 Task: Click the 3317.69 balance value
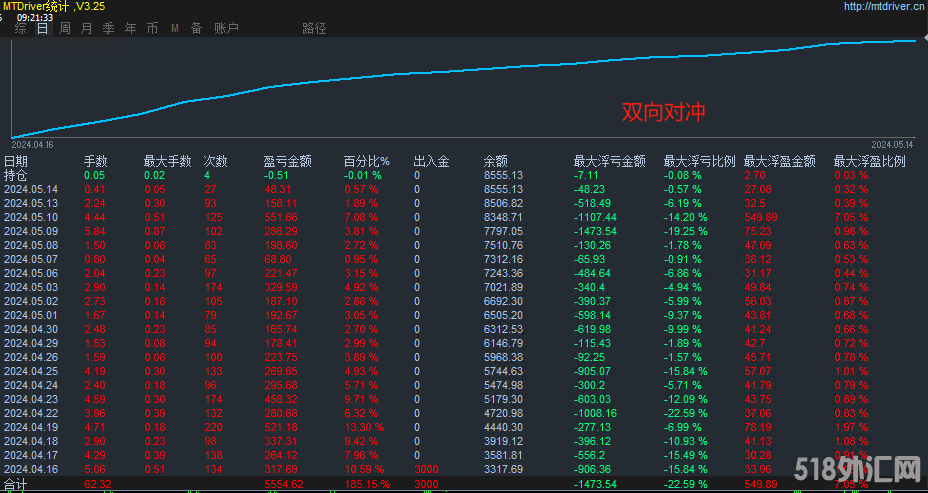click(x=503, y=469)
